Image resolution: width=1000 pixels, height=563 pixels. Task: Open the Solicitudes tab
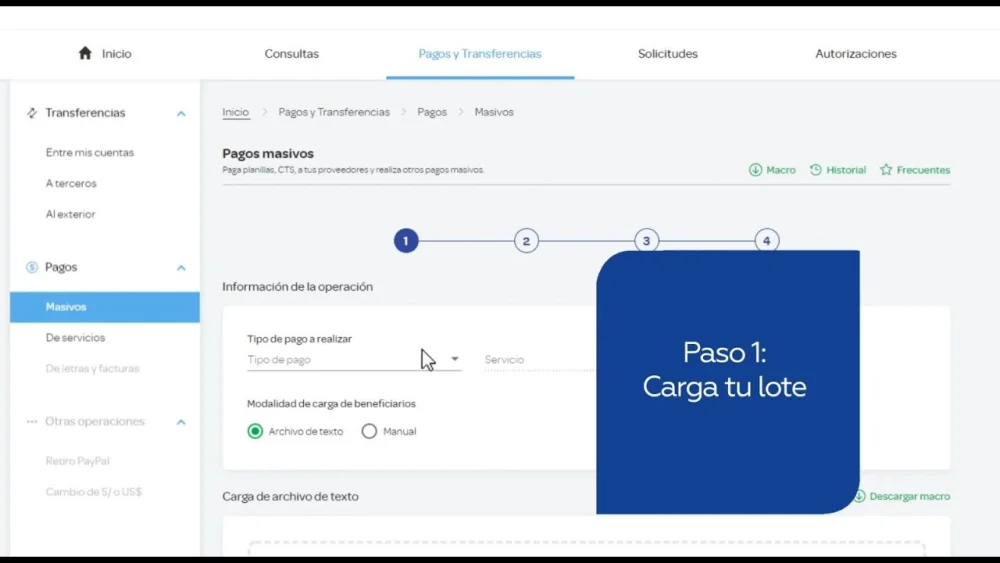point(668,54)
